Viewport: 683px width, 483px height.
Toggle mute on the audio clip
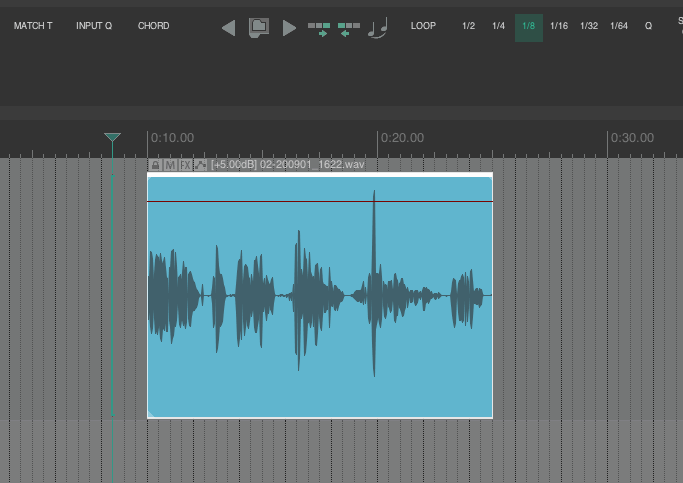(170, 165)
